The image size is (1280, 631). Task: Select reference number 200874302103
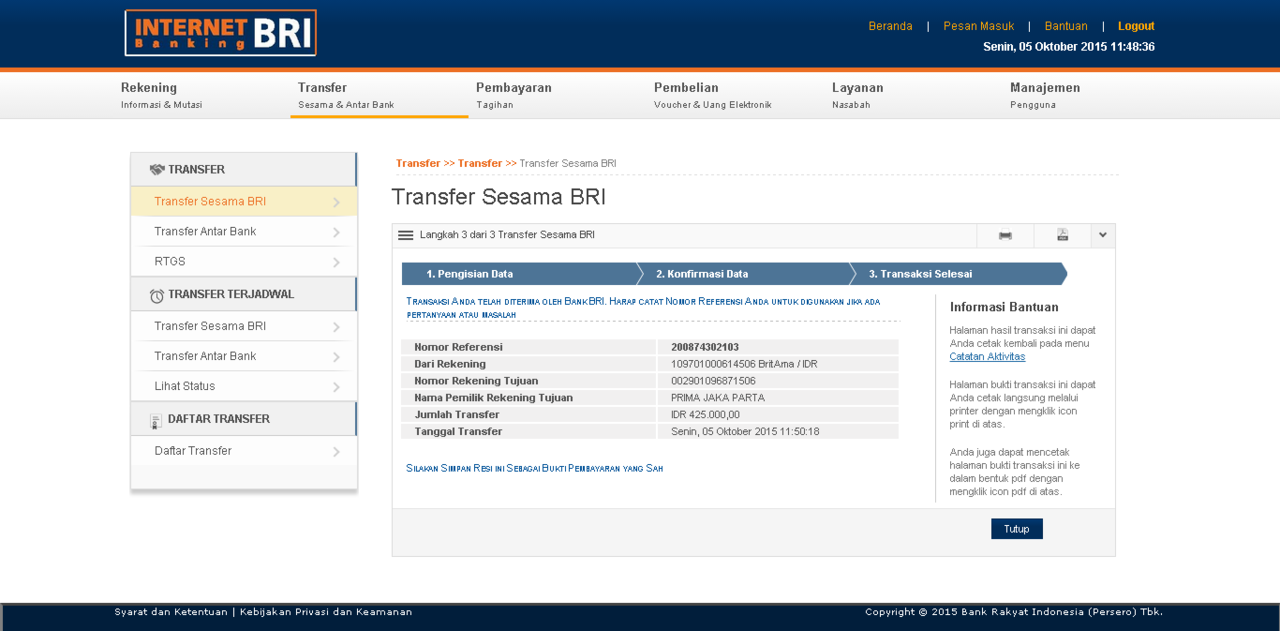click(x=705, y=347)
